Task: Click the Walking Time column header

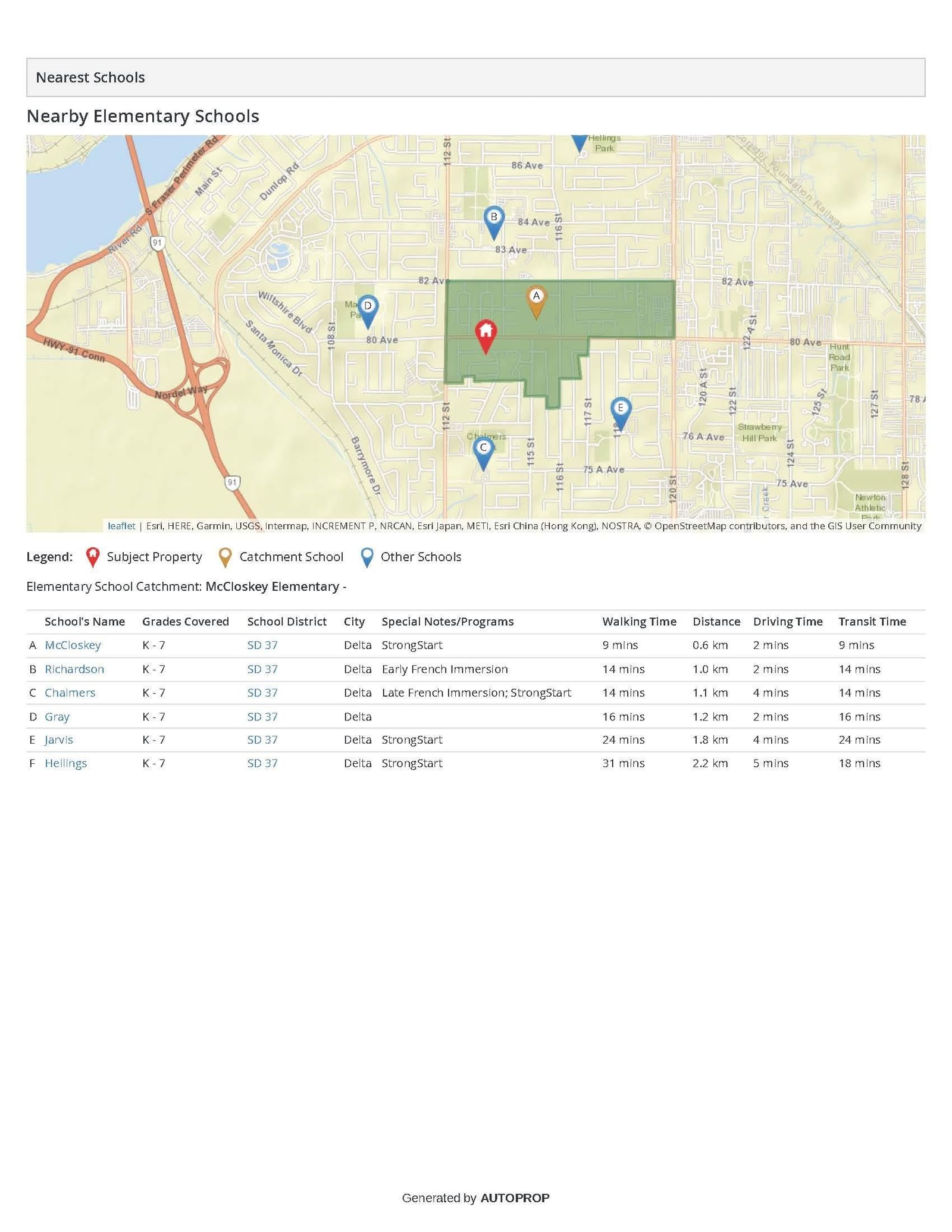Action: coord(639,622)
